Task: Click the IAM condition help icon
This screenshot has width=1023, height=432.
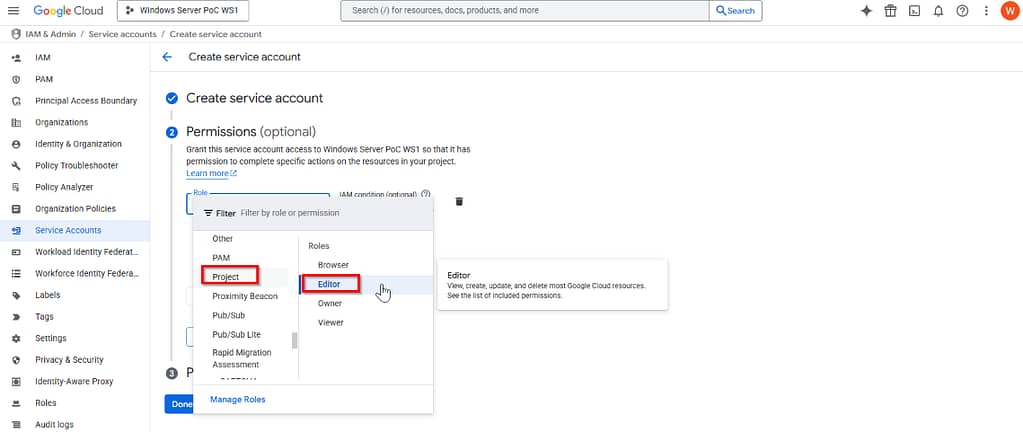Action: tap(425, 194)
